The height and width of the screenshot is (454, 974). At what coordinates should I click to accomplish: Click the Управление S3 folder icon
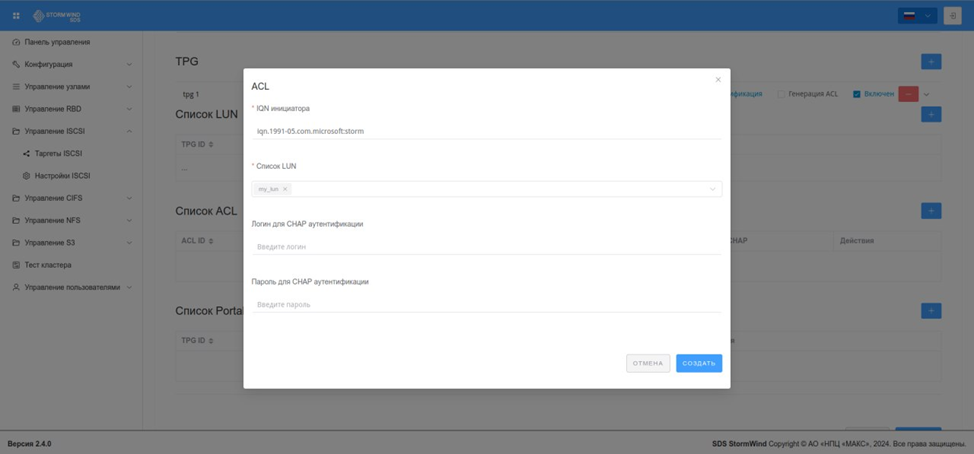point(16,243)
